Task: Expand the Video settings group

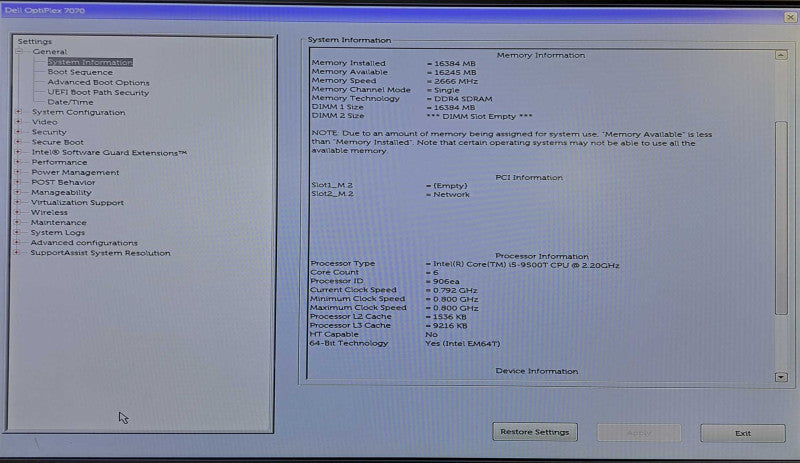Action: tap(19, 122)
